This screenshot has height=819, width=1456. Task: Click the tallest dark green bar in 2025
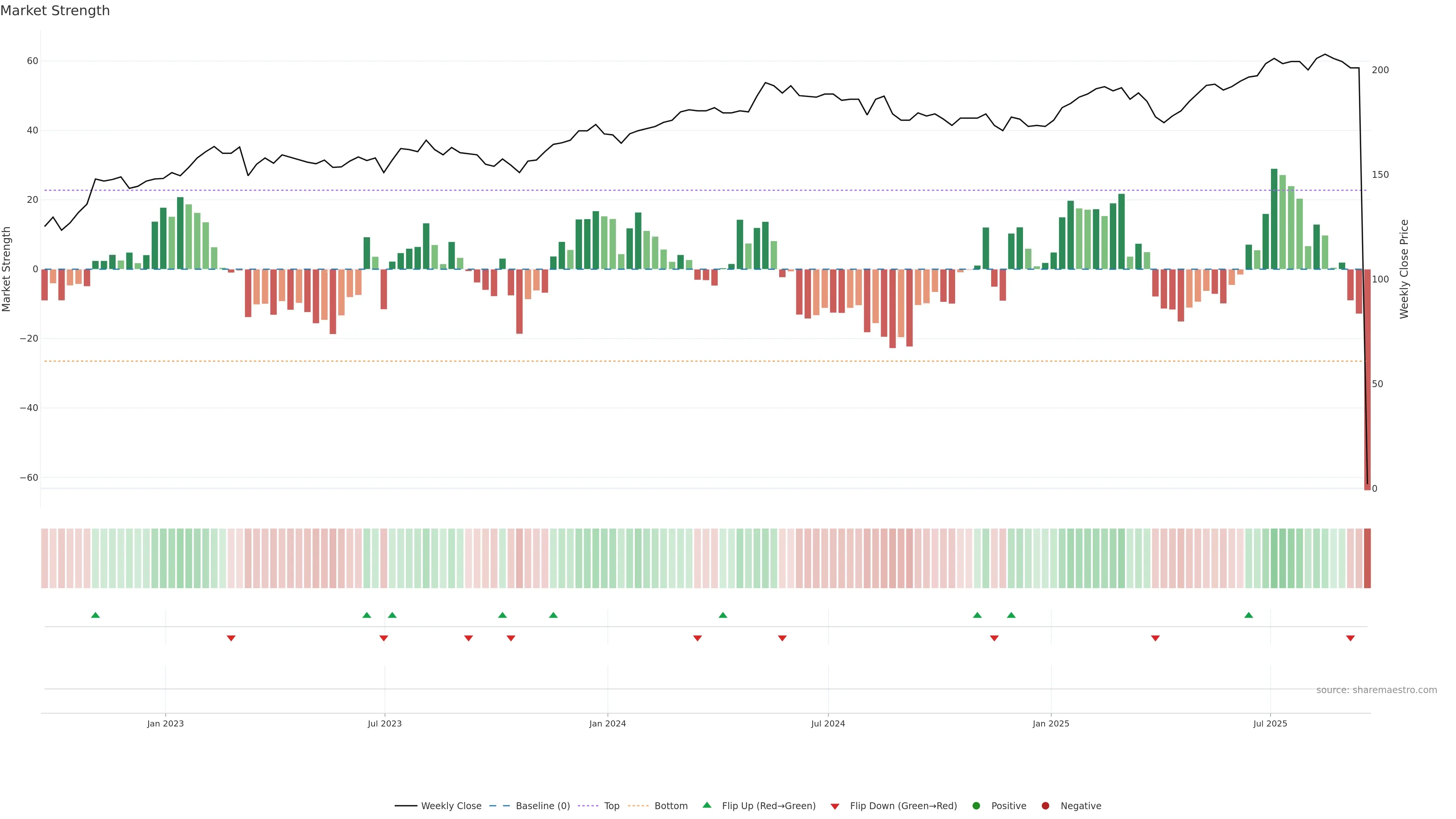(1274, 219)
